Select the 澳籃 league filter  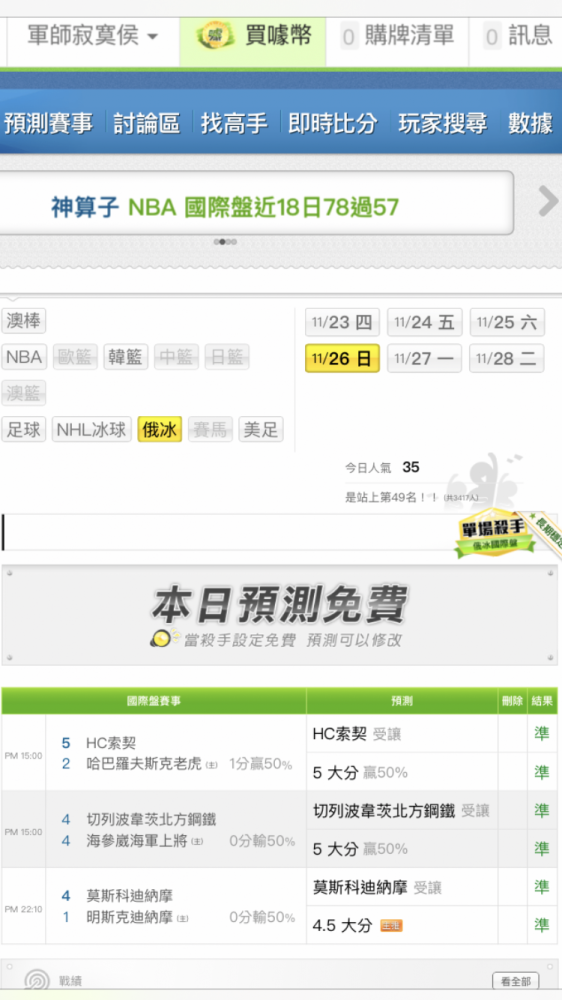(24, 393)
